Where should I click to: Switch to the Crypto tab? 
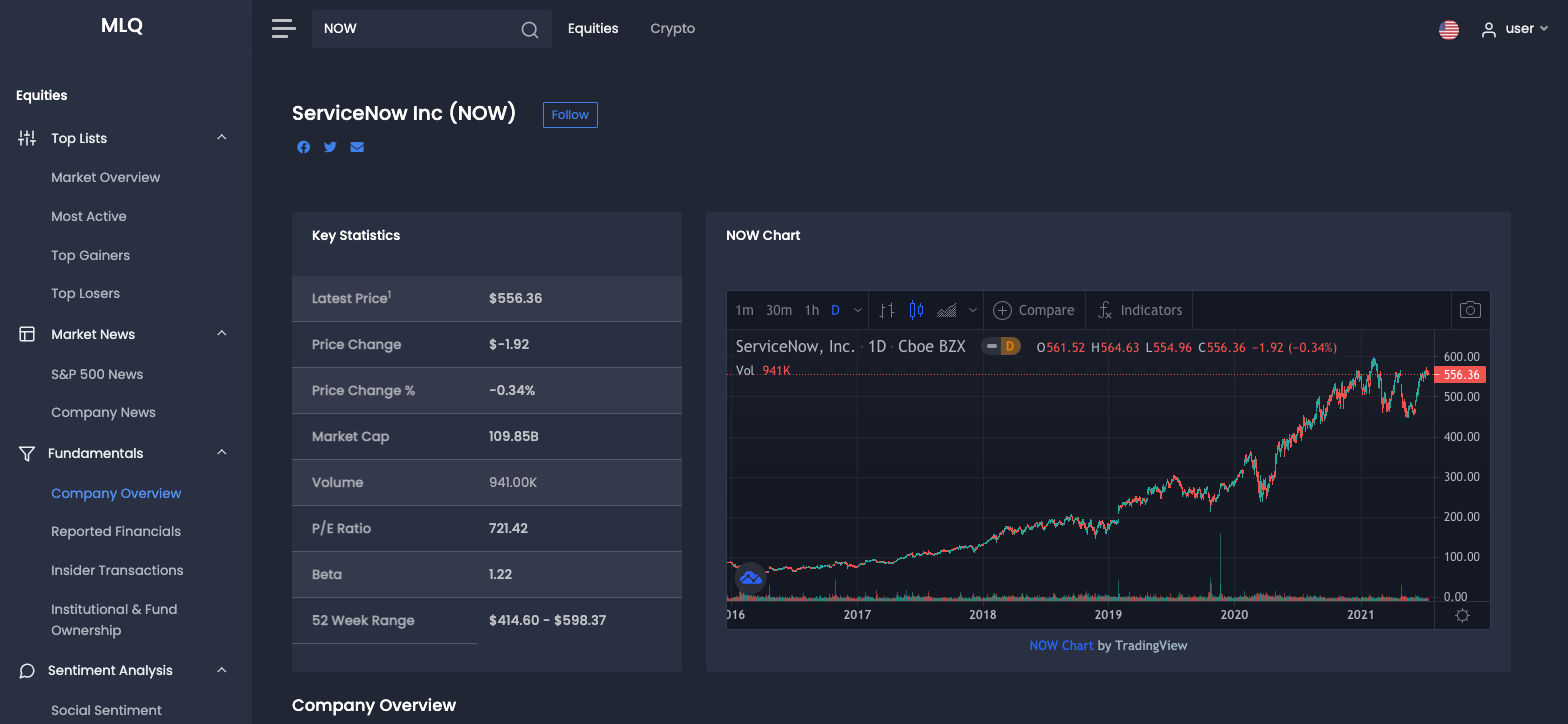point(672,29)
